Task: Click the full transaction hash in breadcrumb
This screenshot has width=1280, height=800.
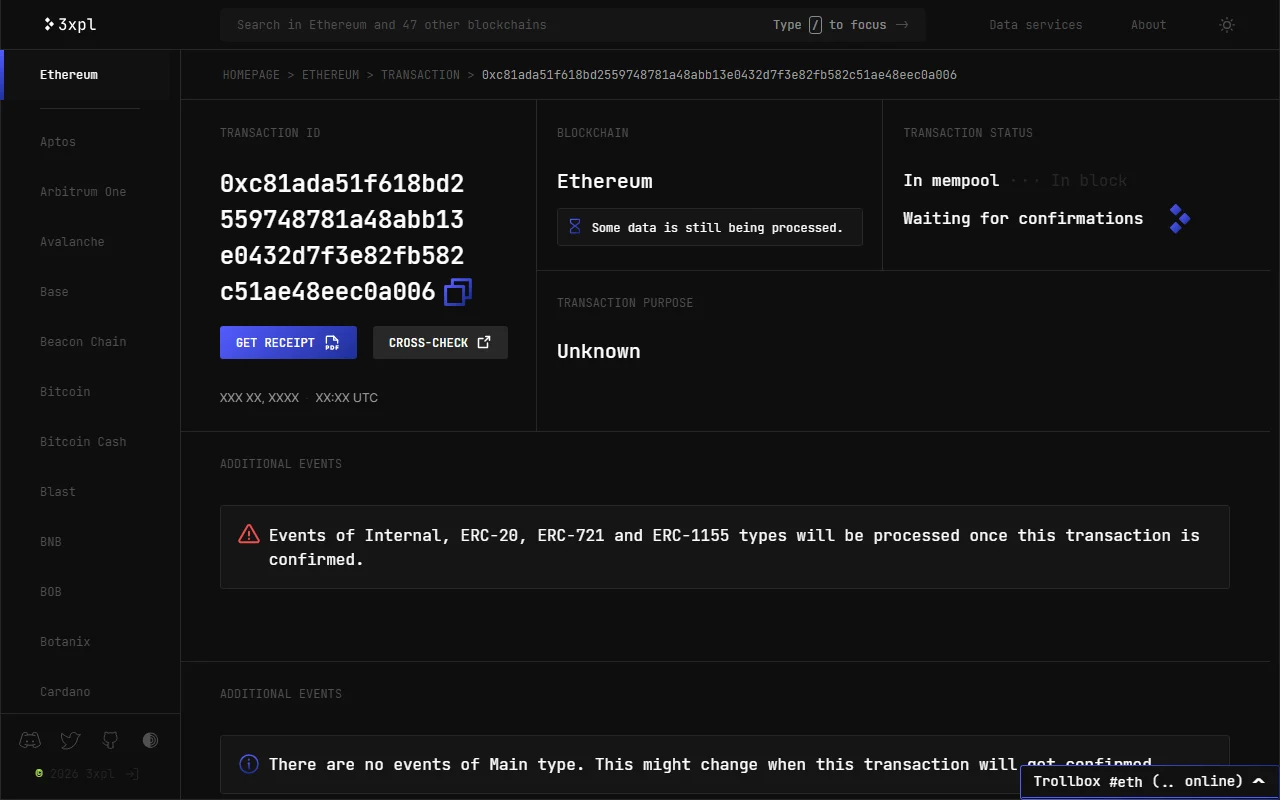Action: point(719,75)
